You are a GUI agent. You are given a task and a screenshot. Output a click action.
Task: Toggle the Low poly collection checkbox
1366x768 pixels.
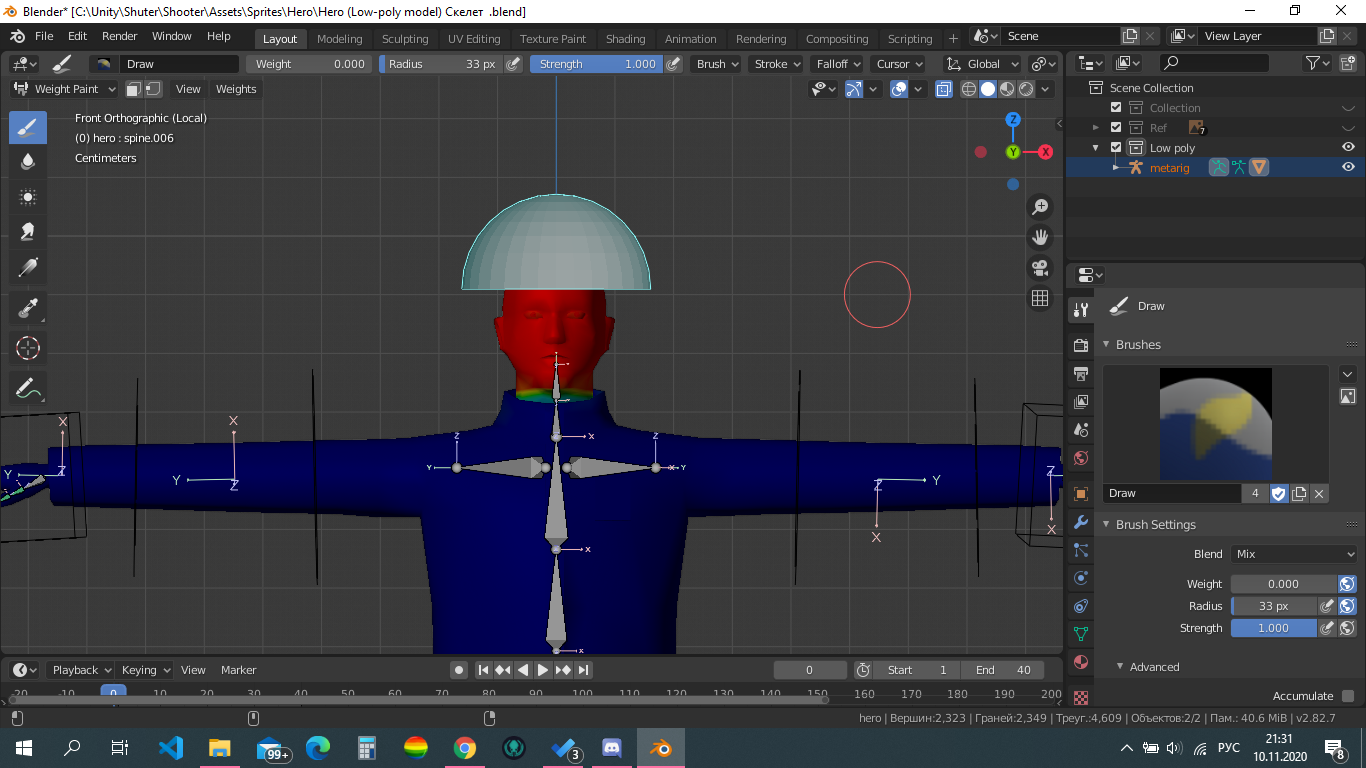[1116, 148]
